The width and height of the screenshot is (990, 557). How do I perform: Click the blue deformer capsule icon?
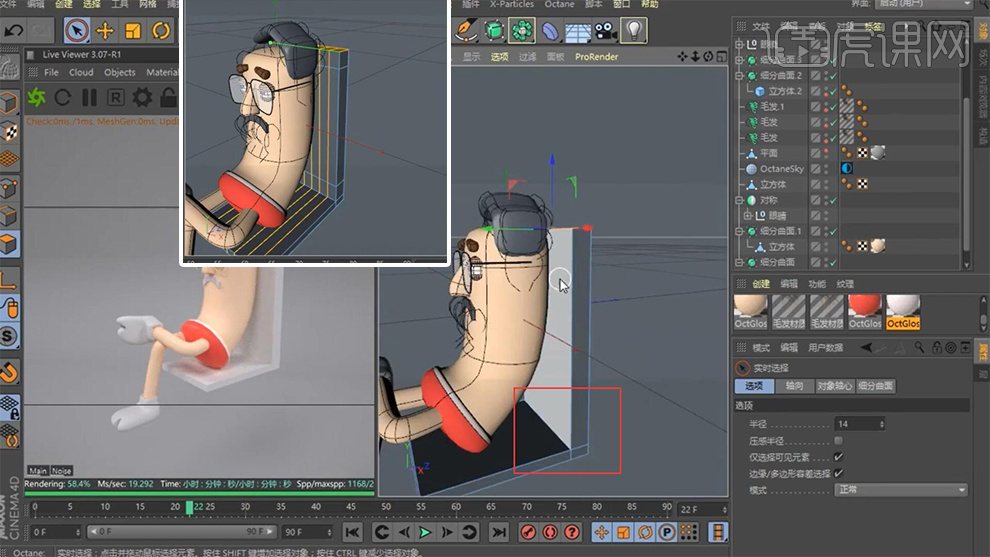(x=550, y=30)
